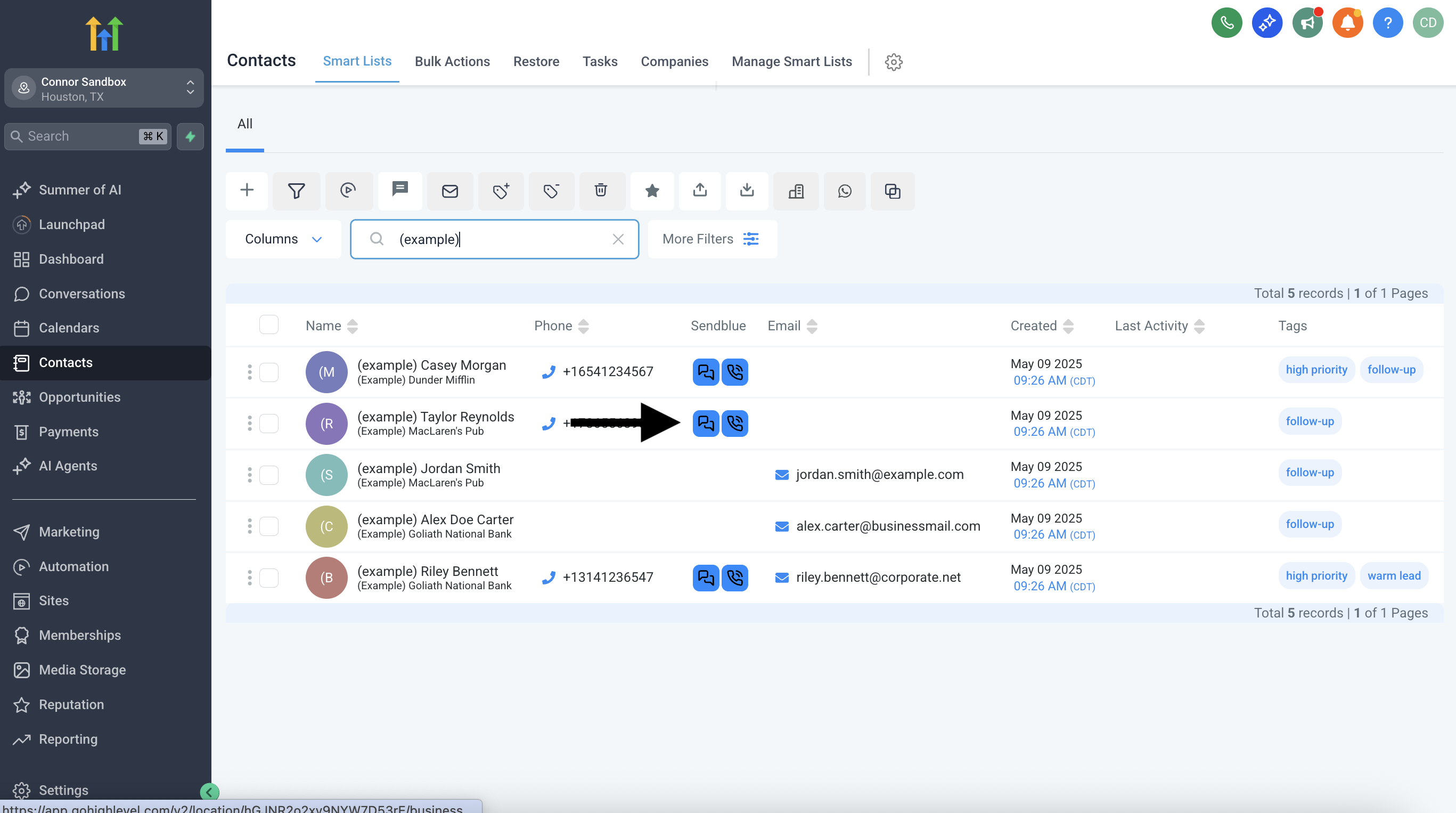Click the Add Contact plus icon

(x=247, y=191)
